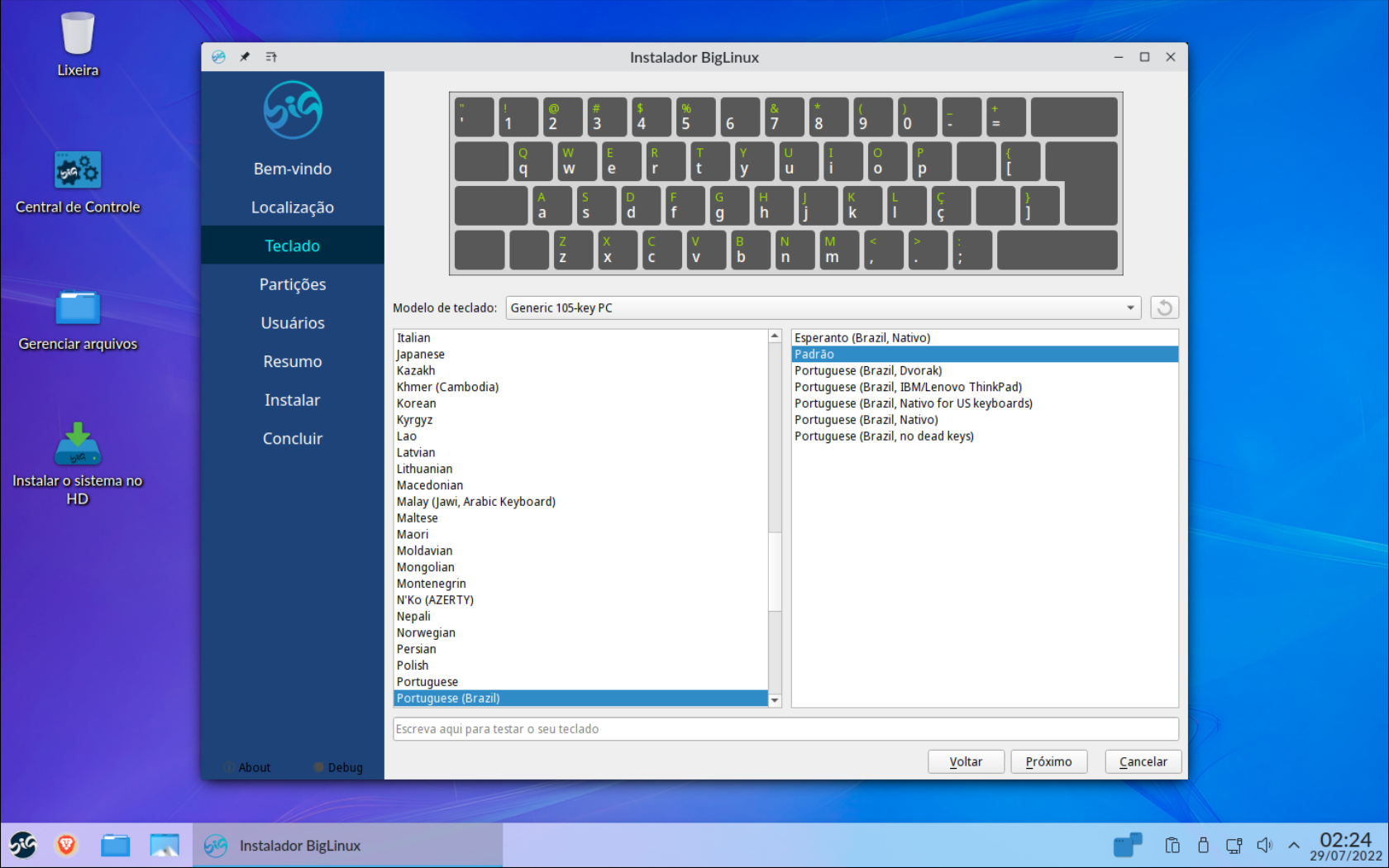
Task: Launch Instalar o sistema no HD icon
Action: click(78, 444)
